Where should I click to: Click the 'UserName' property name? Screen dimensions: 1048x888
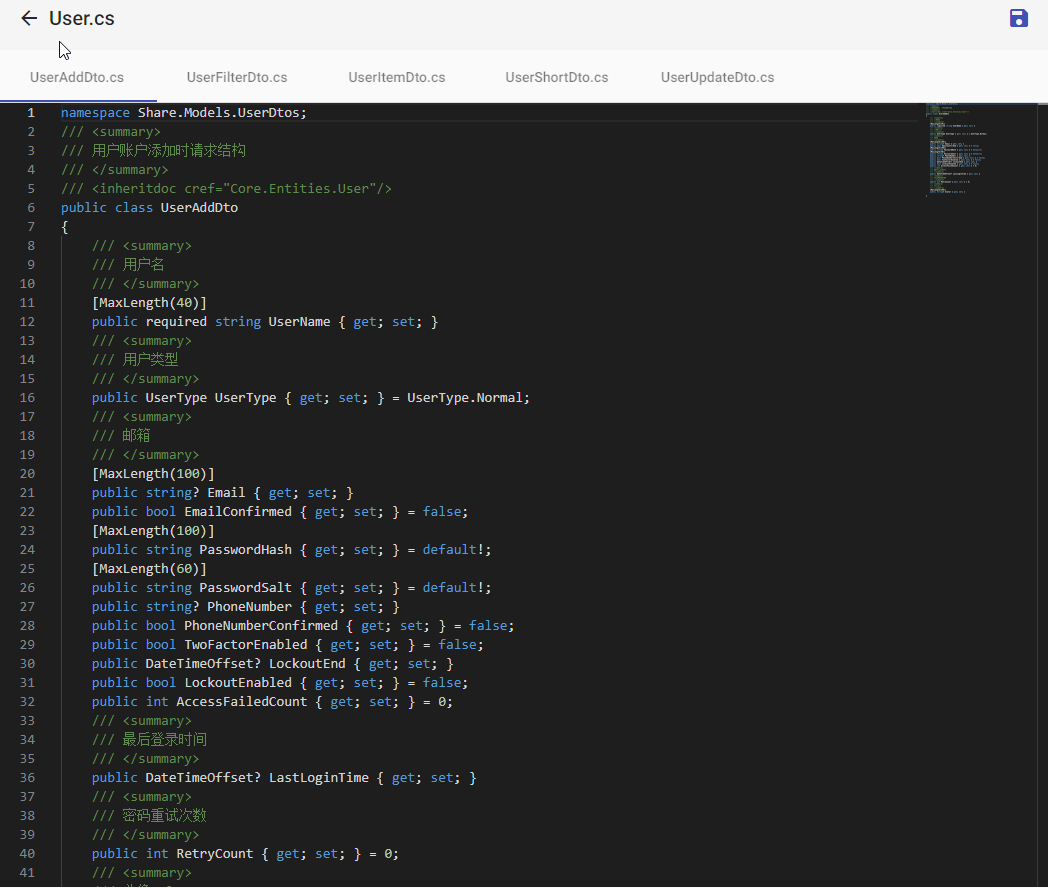[299, 322]
